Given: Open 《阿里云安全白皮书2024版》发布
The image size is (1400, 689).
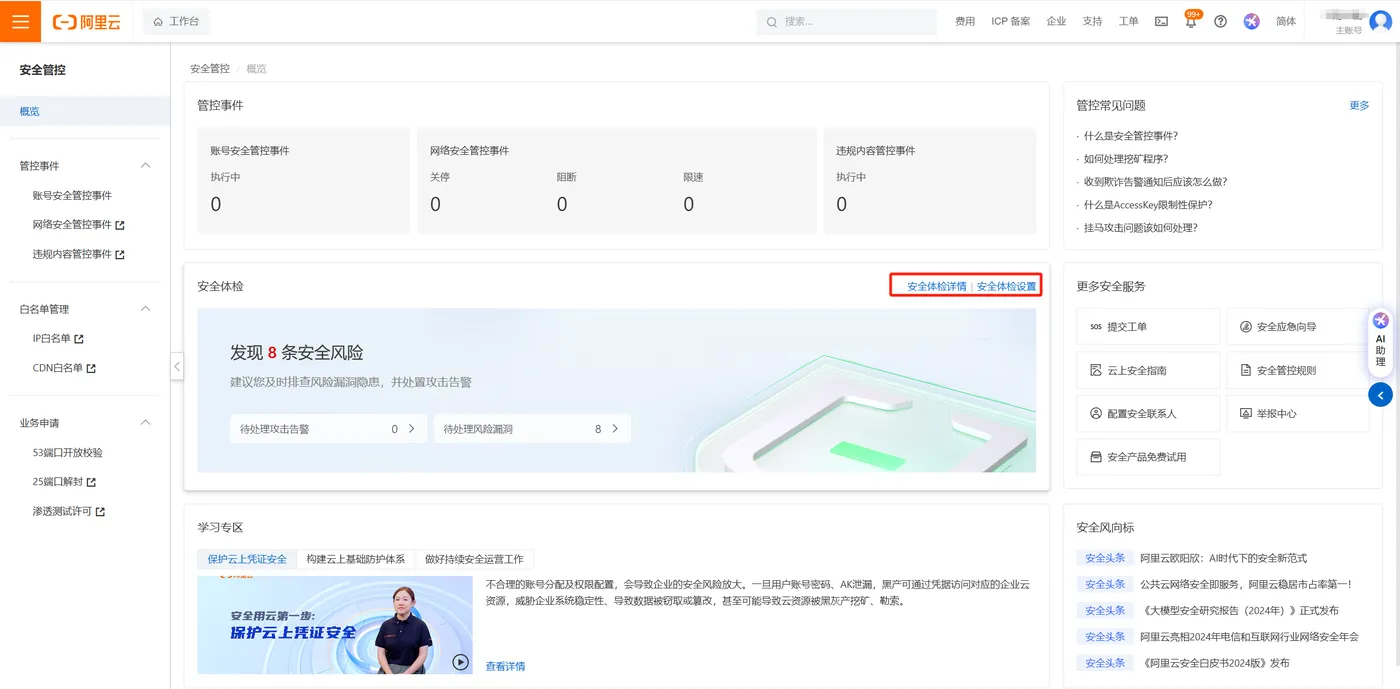Looking at the screenshot, I should point(1214,663).
